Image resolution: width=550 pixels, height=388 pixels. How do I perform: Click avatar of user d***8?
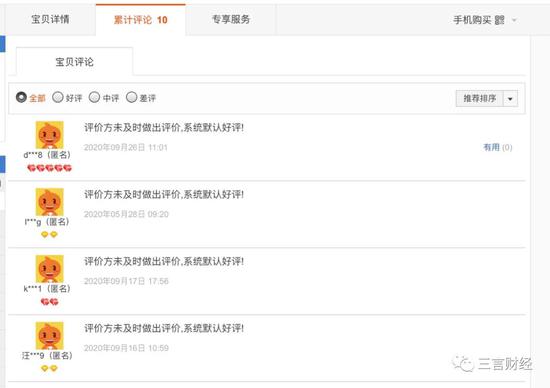pos(49,135)
